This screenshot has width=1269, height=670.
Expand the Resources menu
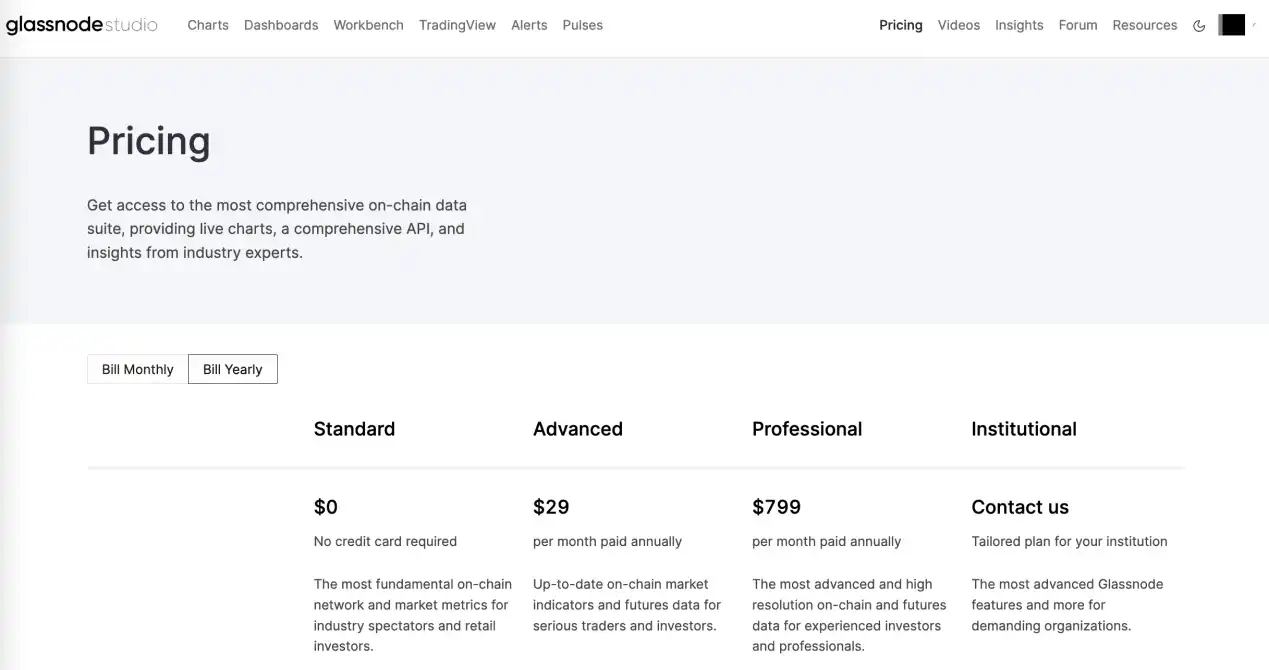[x=1144, y=25]
